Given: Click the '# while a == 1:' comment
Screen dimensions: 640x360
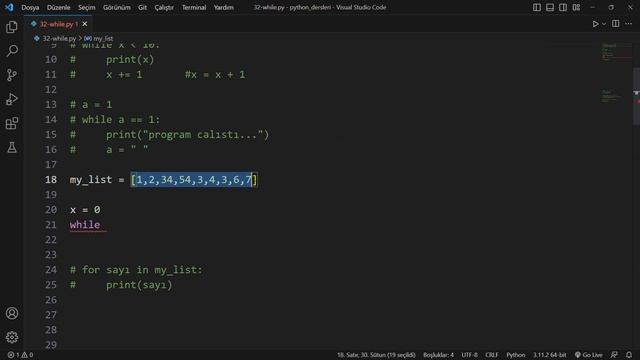Looking at the screenshot, I should click(115, 120).
